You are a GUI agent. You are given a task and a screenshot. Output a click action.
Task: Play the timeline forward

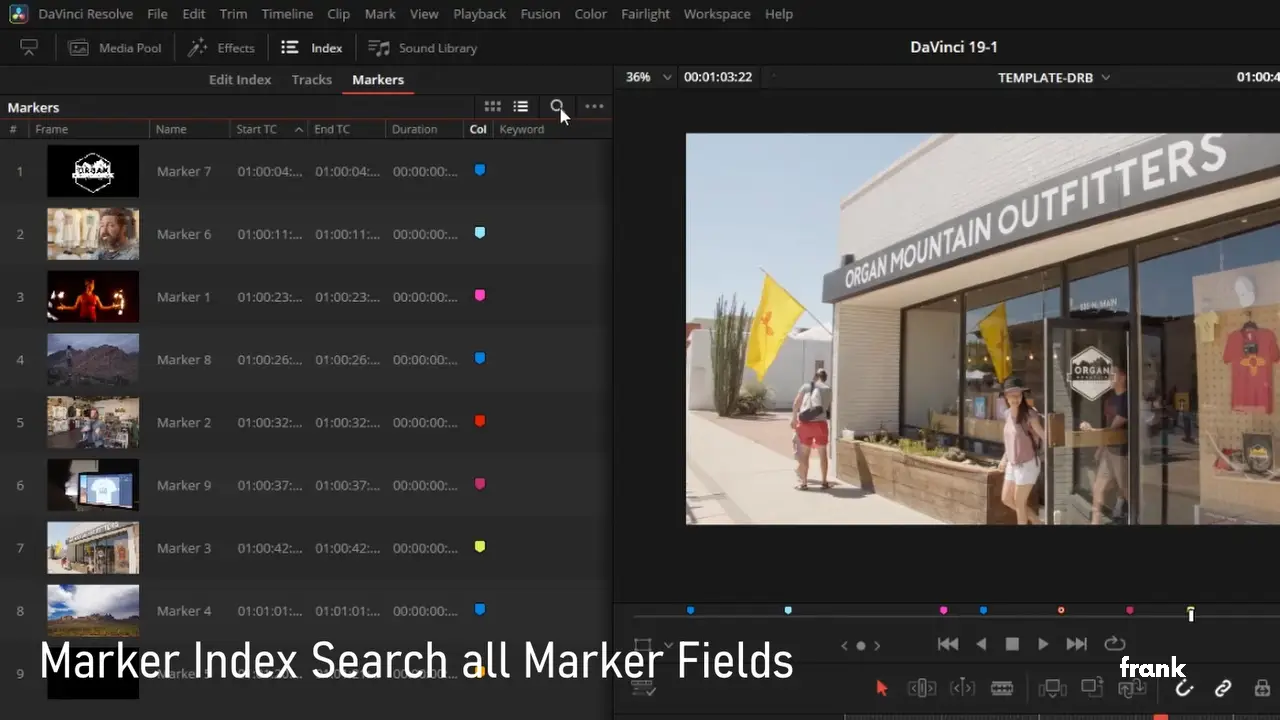1043,645
